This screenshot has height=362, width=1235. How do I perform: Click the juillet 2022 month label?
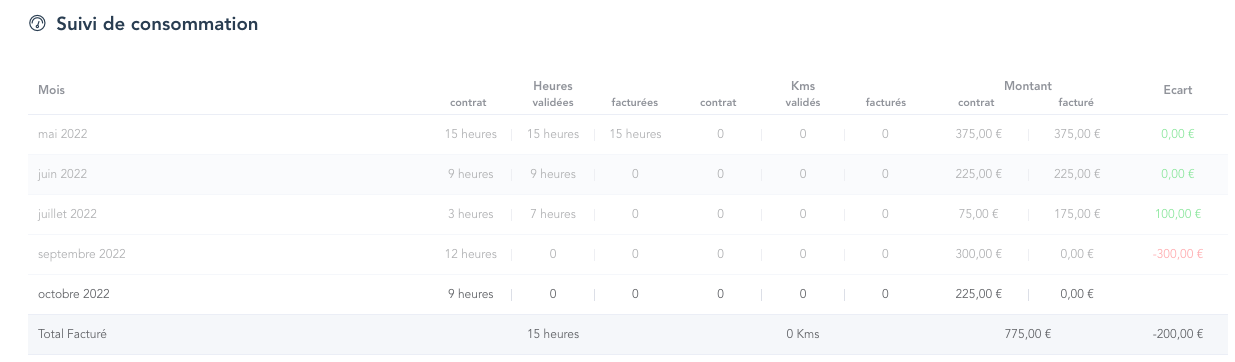pos(67,214)
